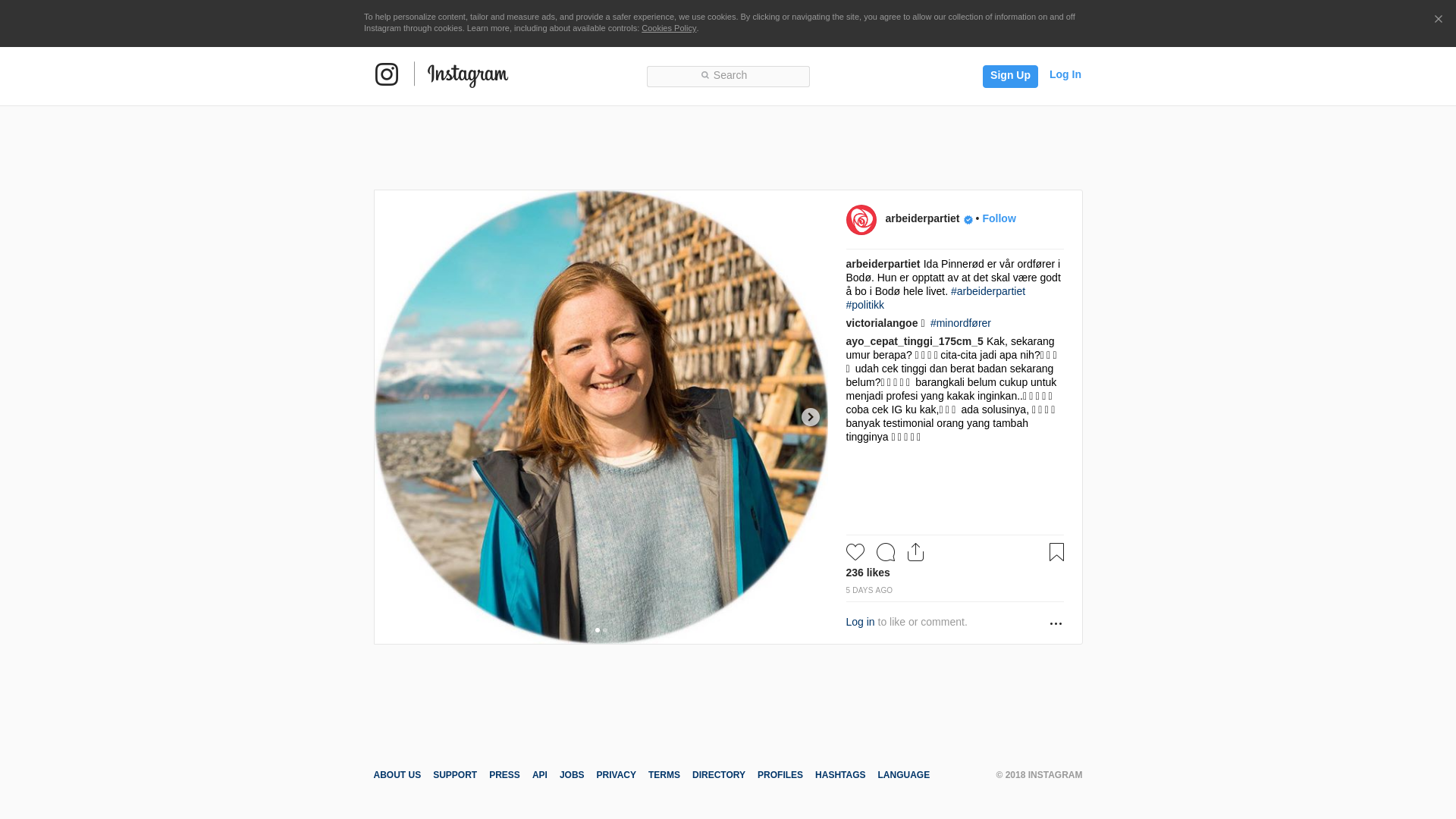Open the LANGUAGE selector in footer
The width and height of the screenshot is (1456, 819).
903,775
